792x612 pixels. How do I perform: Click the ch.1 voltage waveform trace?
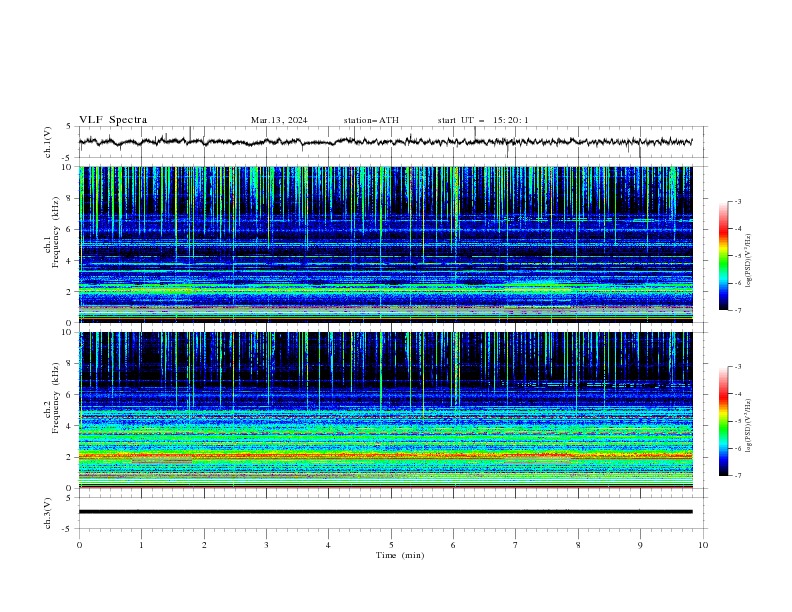pos(385,142)
